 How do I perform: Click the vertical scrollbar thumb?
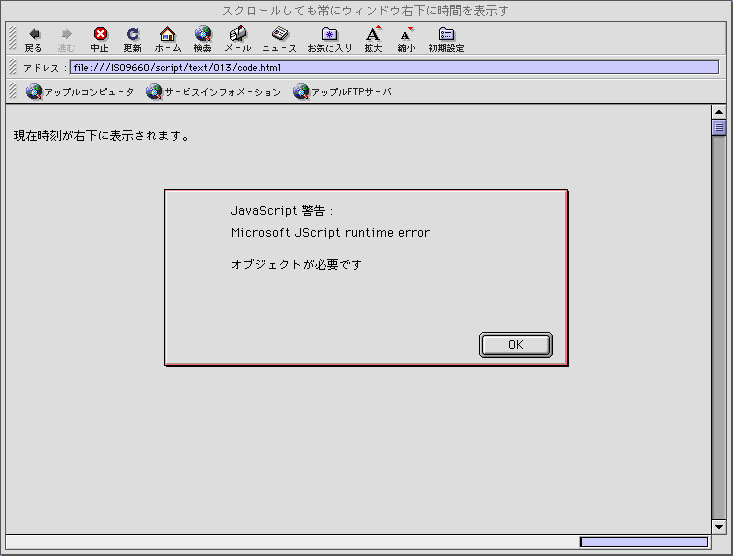(x=719, y=128)
